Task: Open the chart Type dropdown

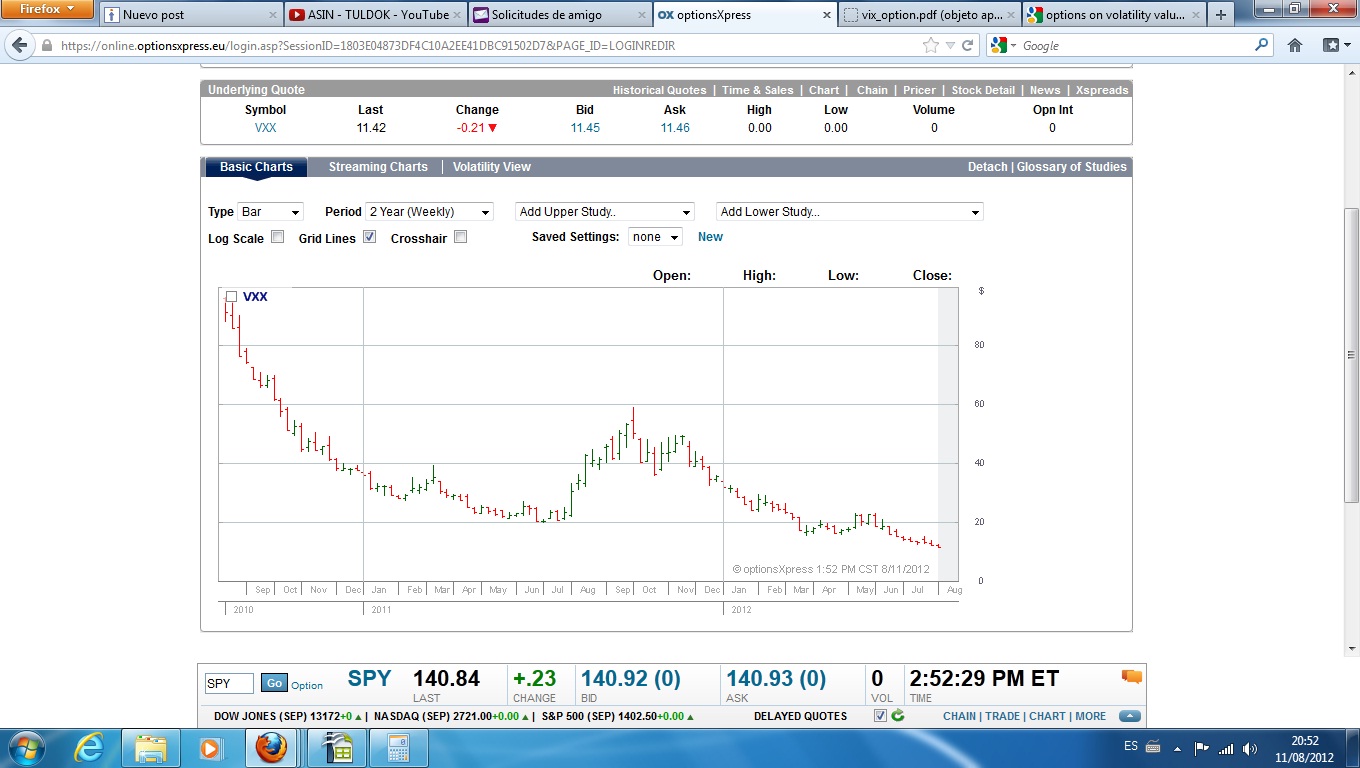Action: pyautogui.click(x=270, y=212)
